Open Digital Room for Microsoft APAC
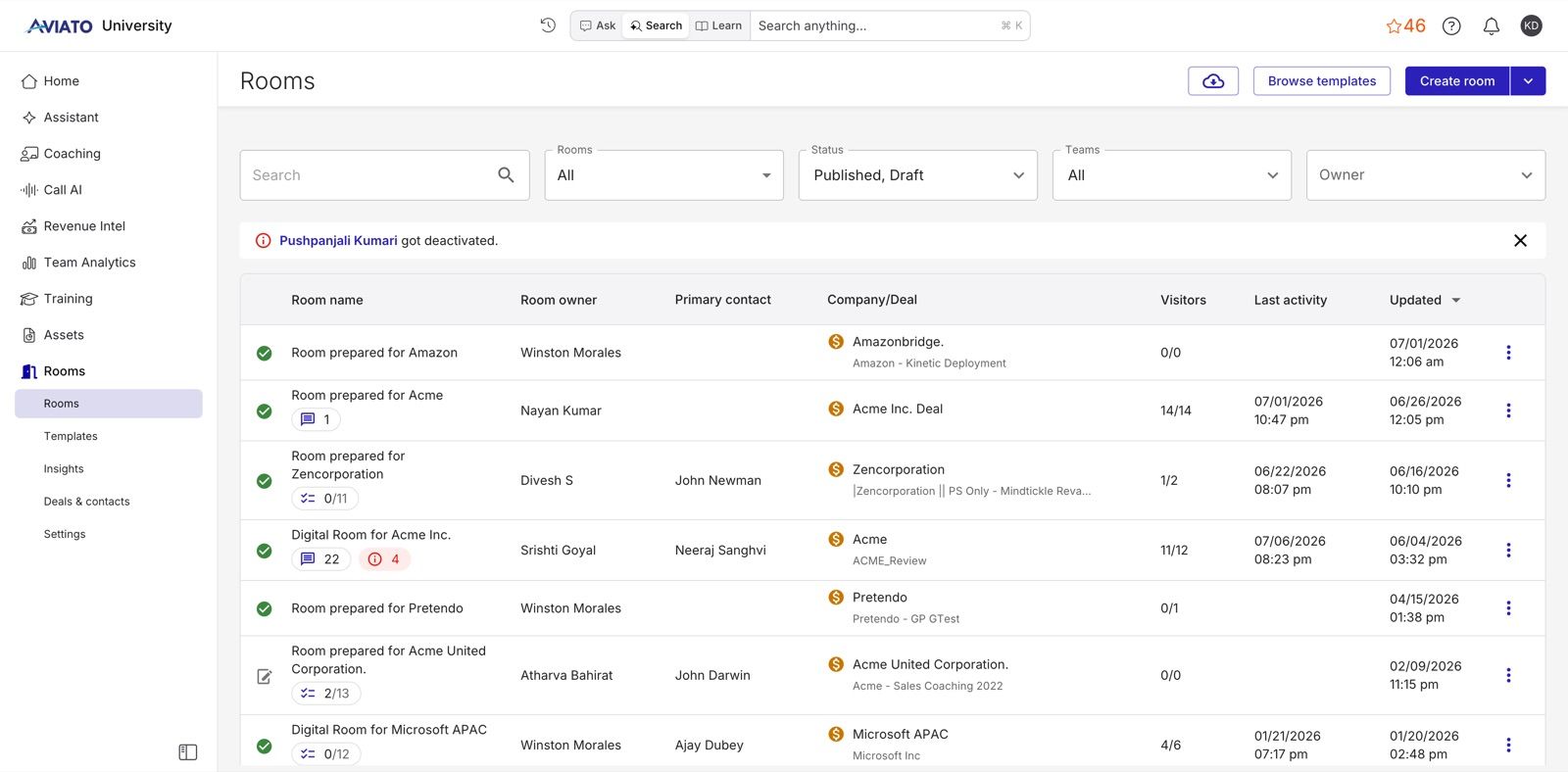 388,730
